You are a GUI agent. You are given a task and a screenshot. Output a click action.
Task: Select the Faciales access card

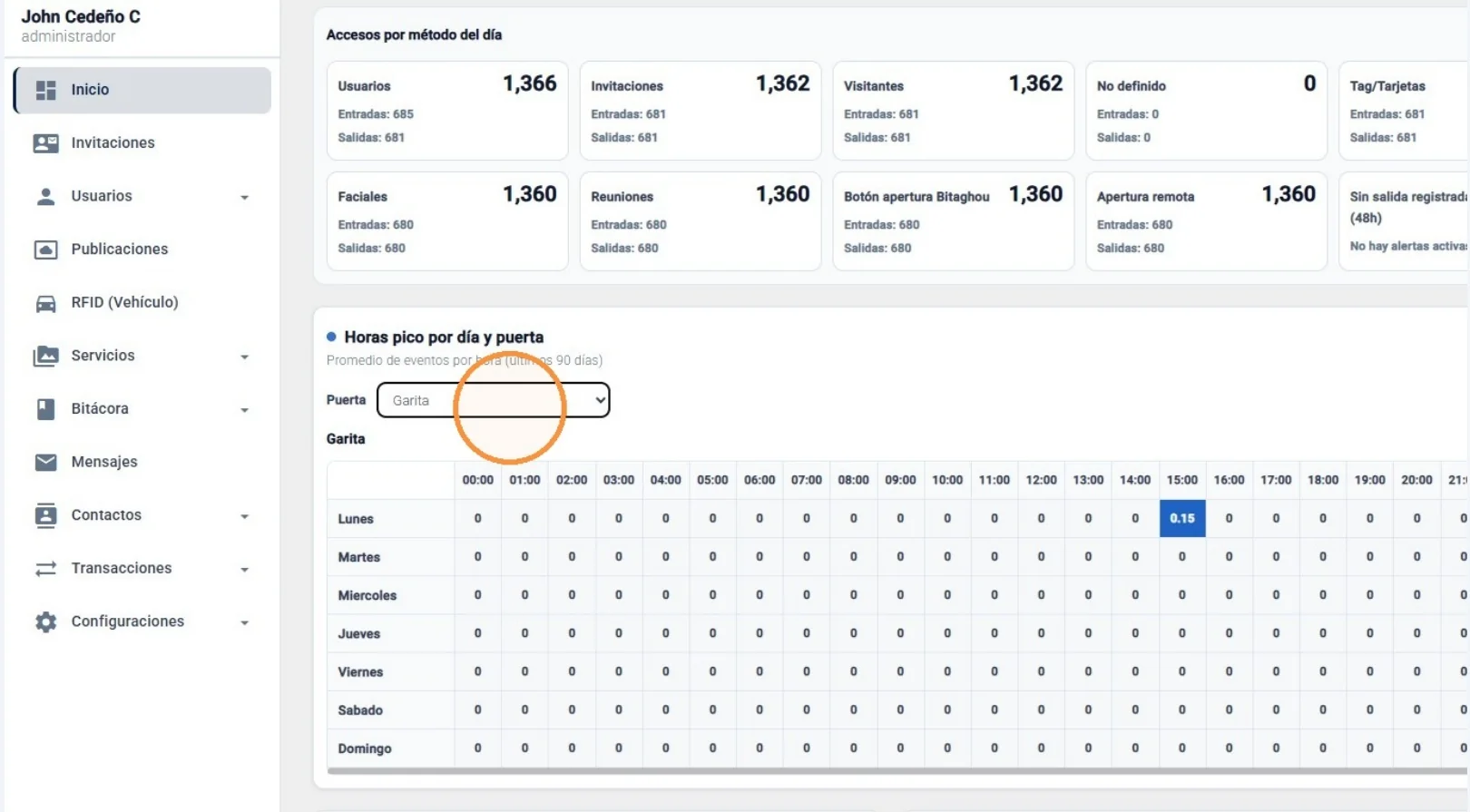coord(447,221)
